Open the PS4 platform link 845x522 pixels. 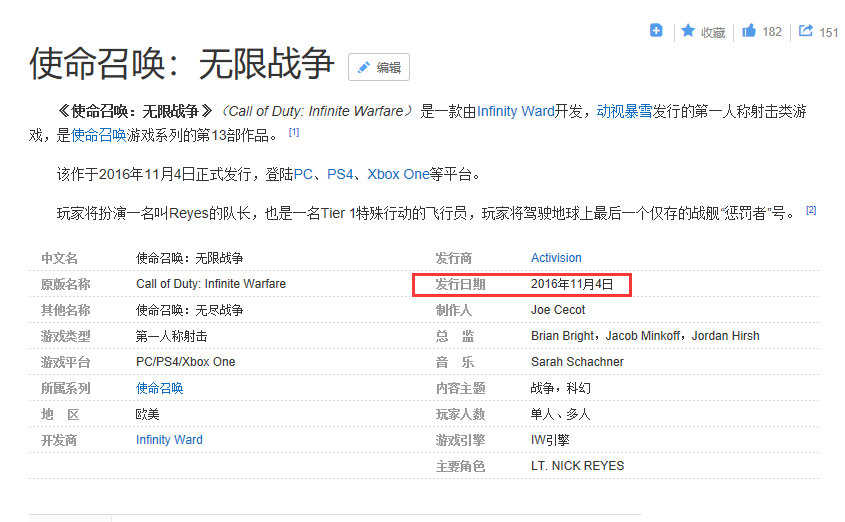[340, 175]
